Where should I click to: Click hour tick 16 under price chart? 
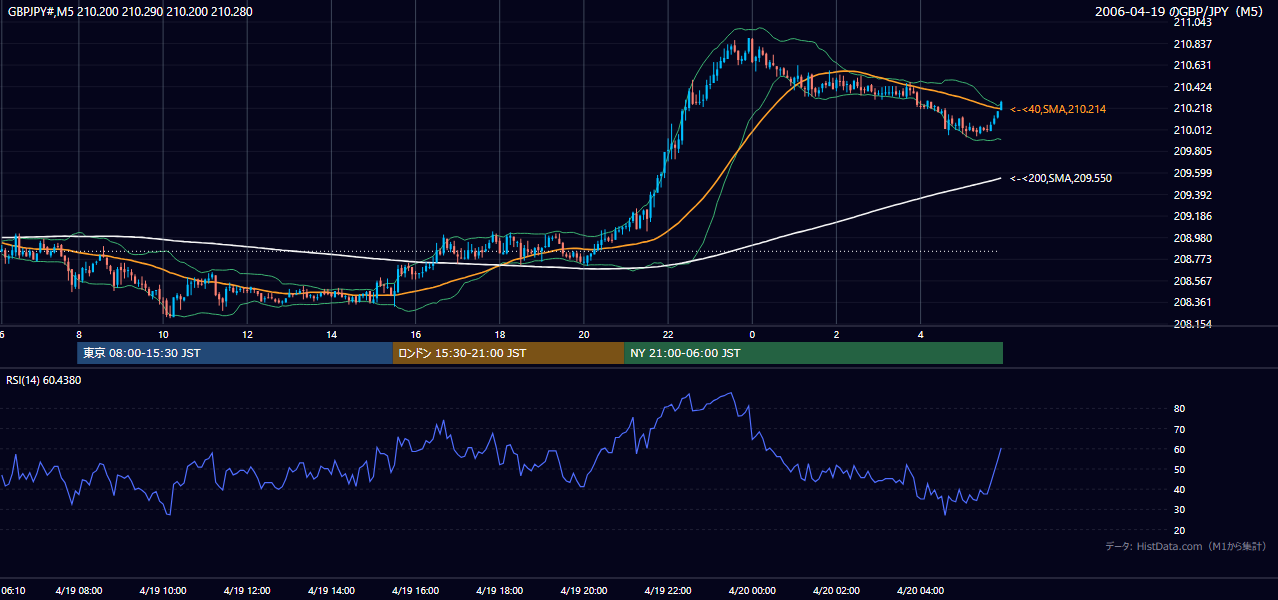[x=415, y=334]
